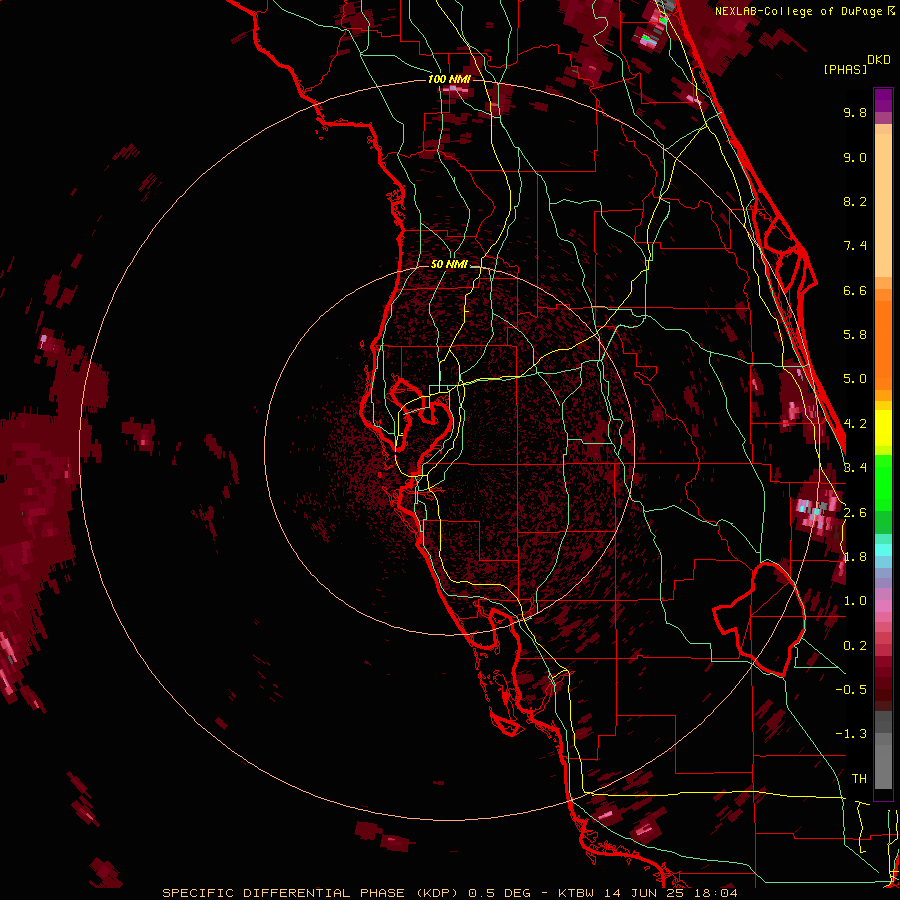
Task: Click the 7.4 legend value
Action: (855, 246)
